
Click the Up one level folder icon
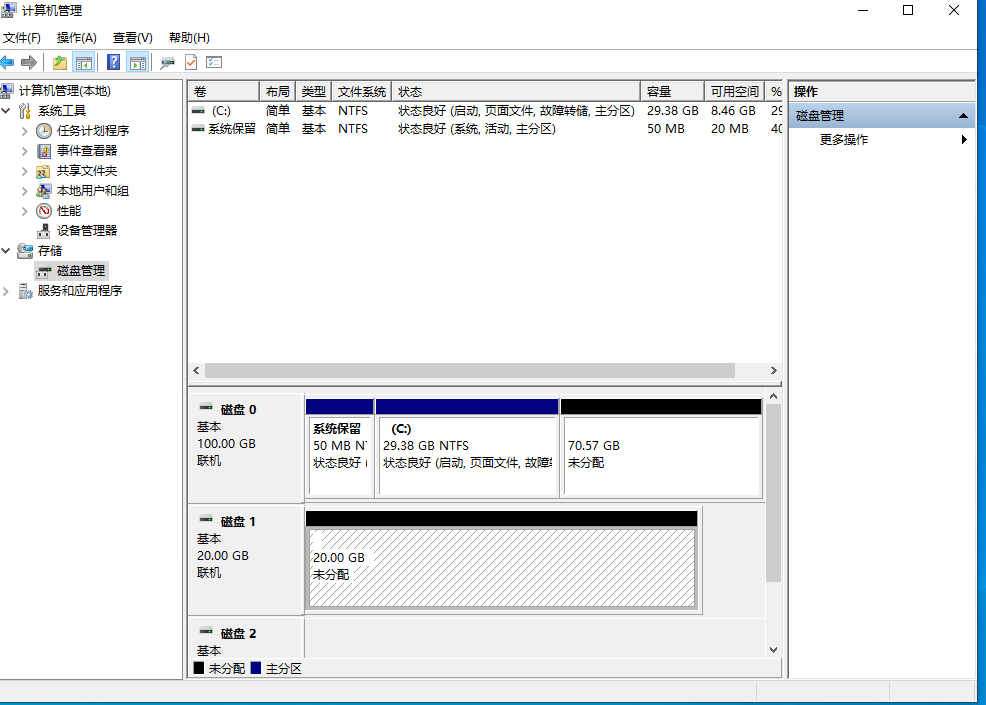pyautogui.click(x=60, y=63)
